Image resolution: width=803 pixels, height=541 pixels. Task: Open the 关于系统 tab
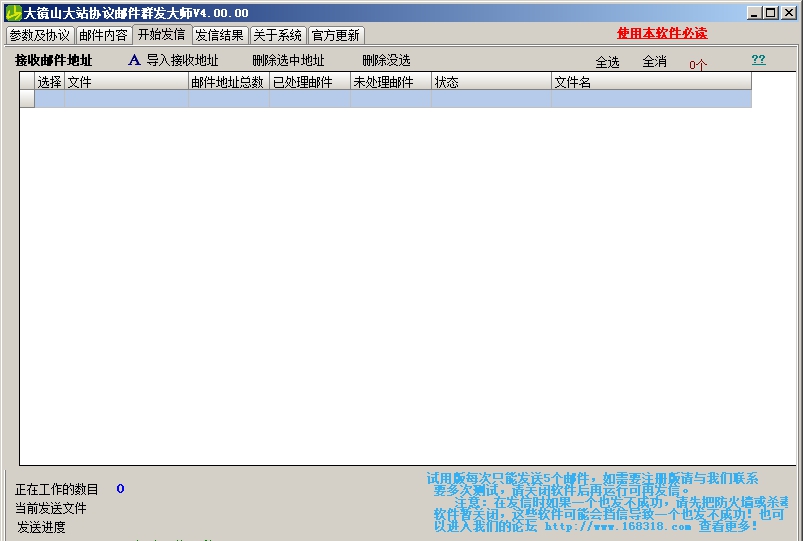[x=277, y=35]
